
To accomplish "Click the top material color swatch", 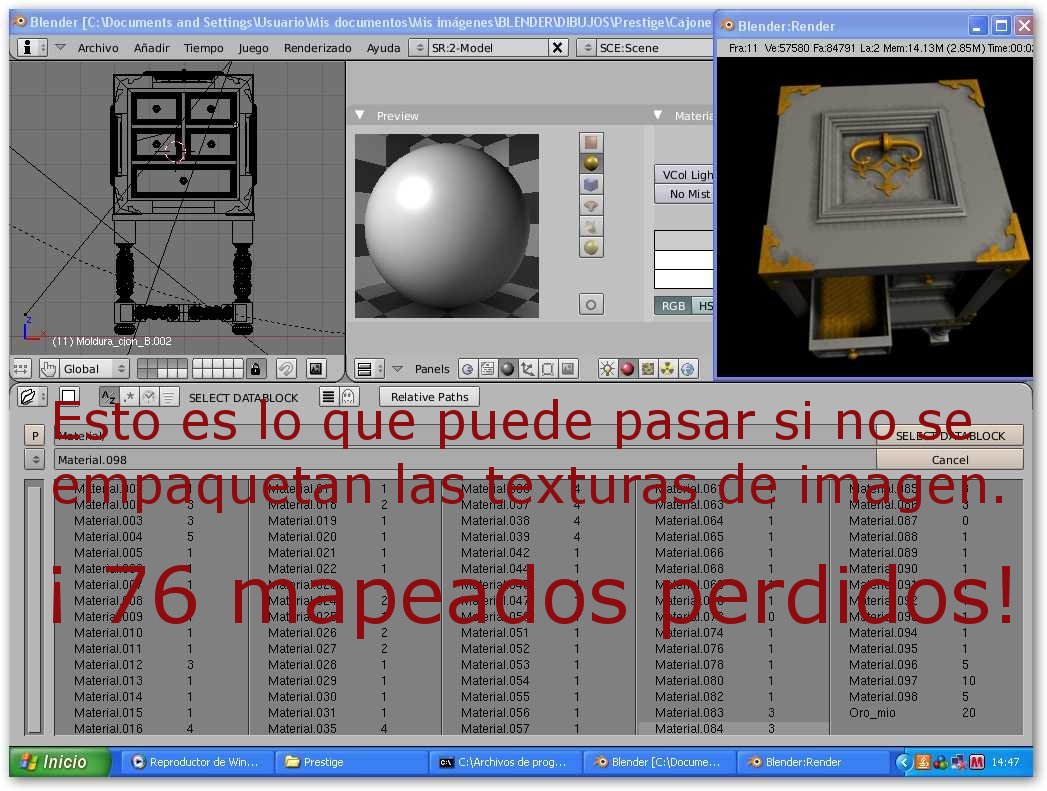I will 684,240.
